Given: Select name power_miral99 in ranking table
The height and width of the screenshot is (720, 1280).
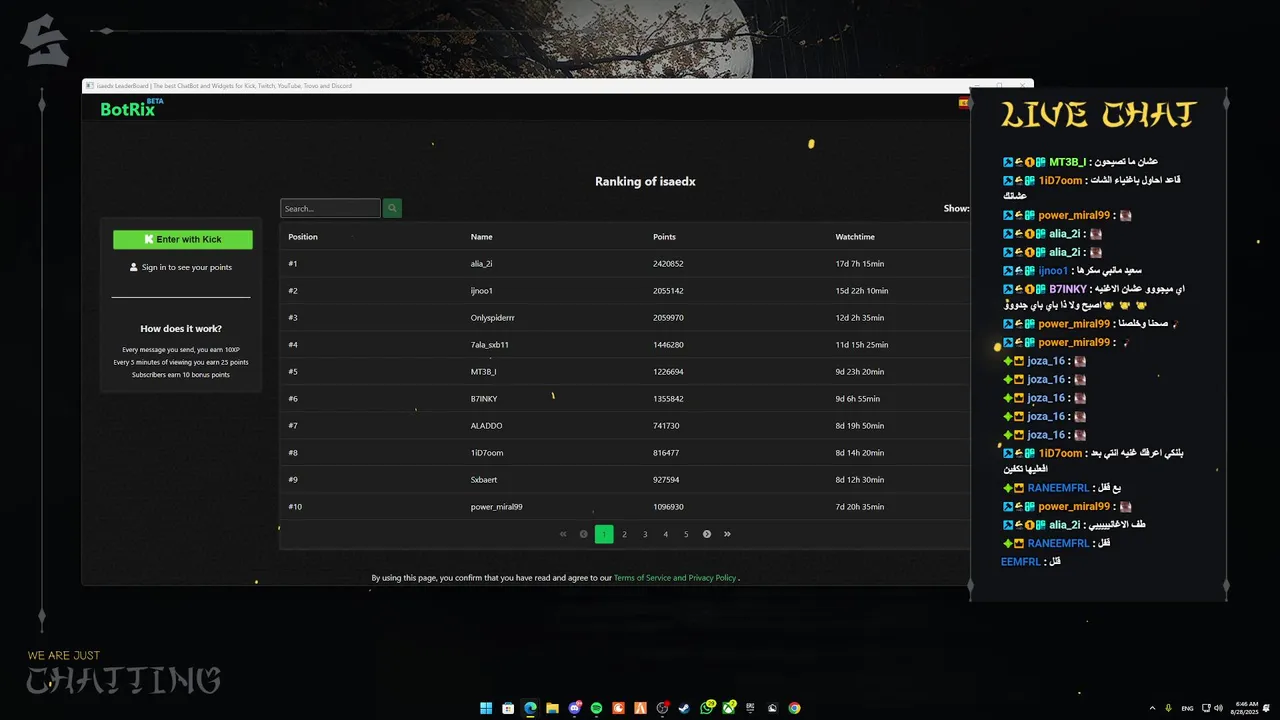Looking at the screenshot, I should coord(497,507).
